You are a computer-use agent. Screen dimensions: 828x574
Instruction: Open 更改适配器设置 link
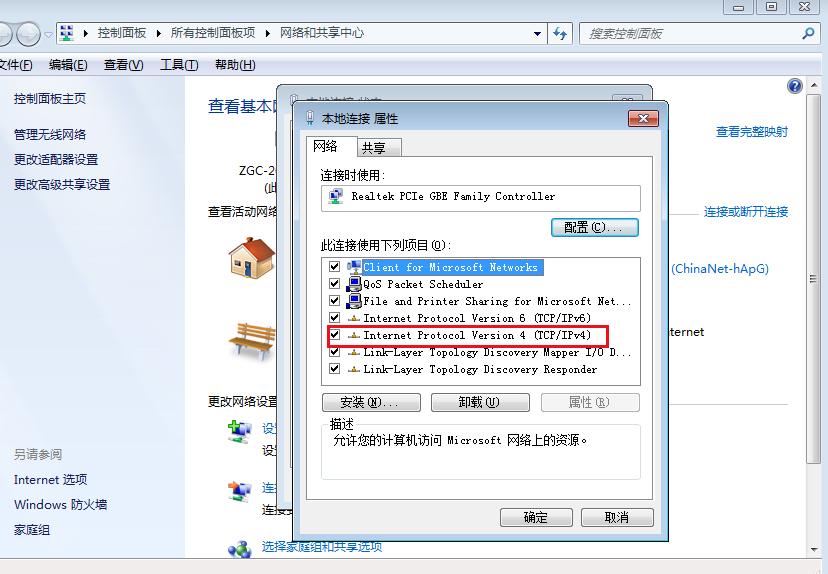pyautogui.click(x=56, y=159)
